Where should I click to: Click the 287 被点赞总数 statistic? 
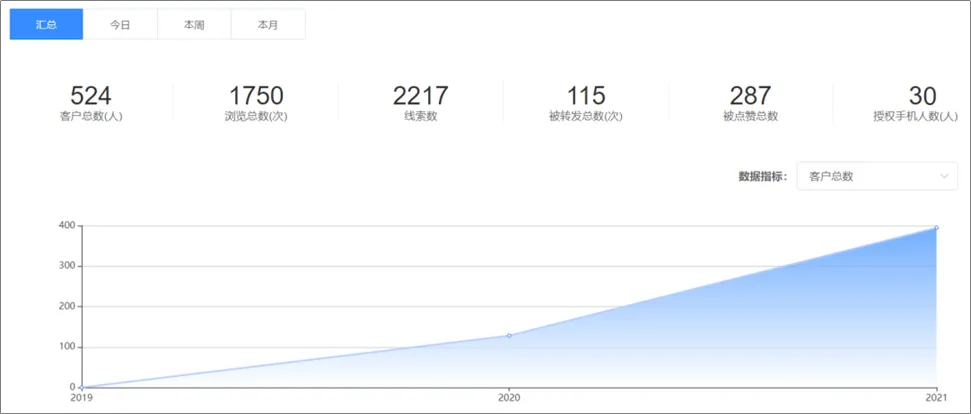pos(750,103)
